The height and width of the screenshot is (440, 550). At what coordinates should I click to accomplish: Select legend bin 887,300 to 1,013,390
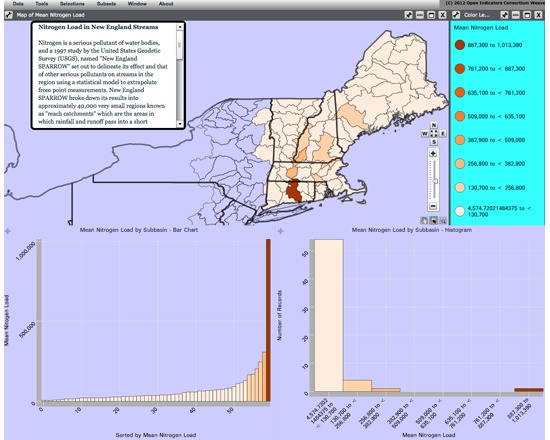[488, 45]
